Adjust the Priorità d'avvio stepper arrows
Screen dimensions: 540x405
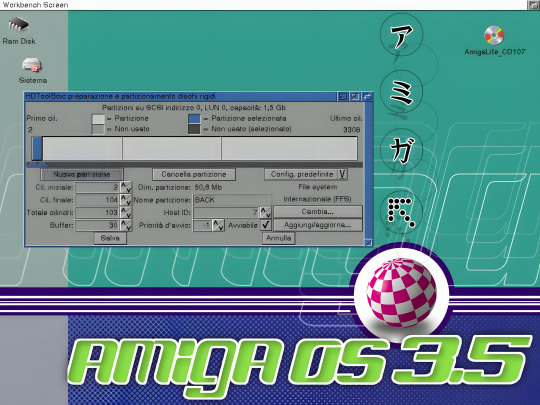[218, 225]
